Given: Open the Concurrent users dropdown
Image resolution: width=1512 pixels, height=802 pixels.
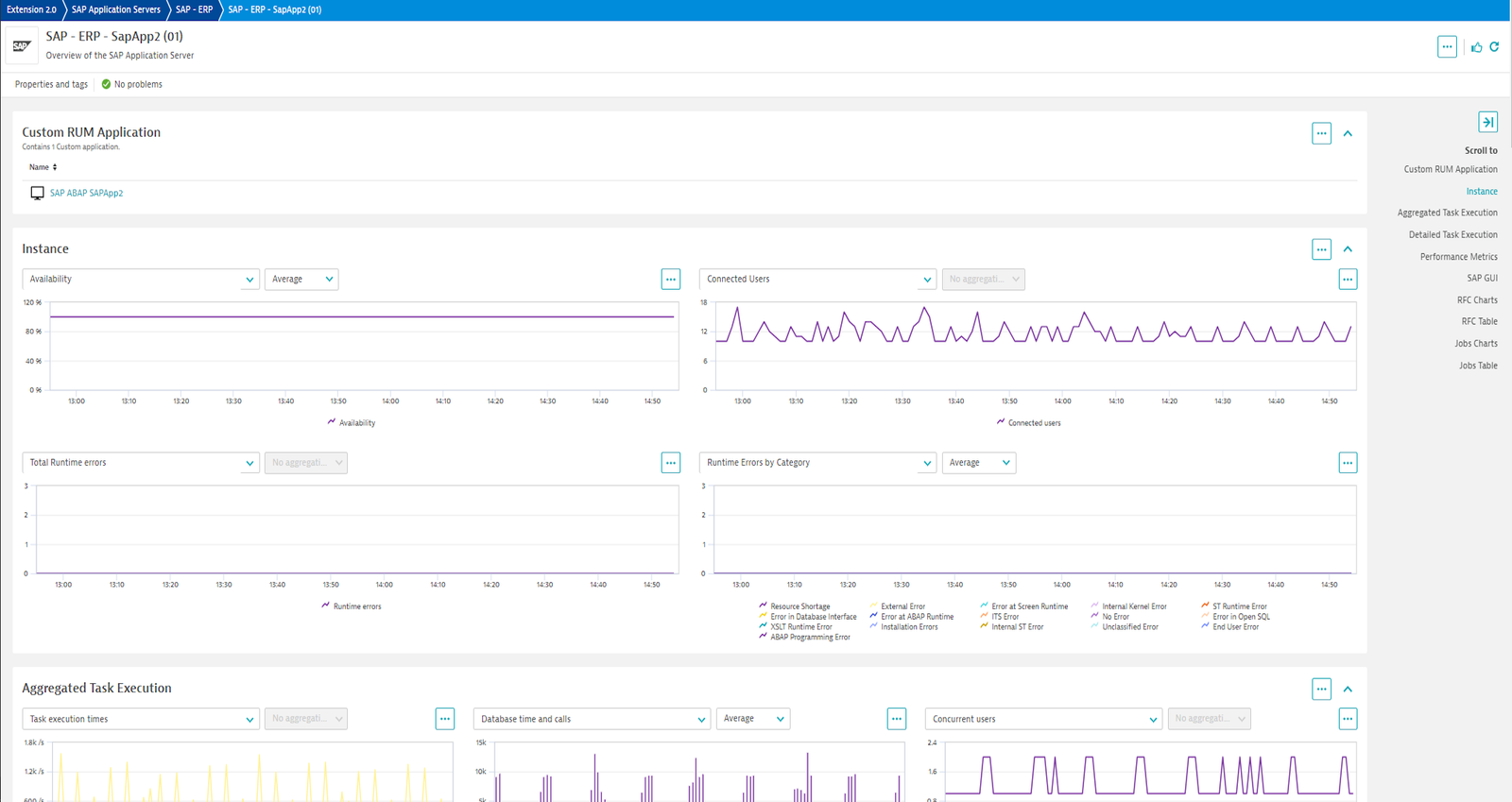Looking at the screenshot, I should coord(1044,719).
